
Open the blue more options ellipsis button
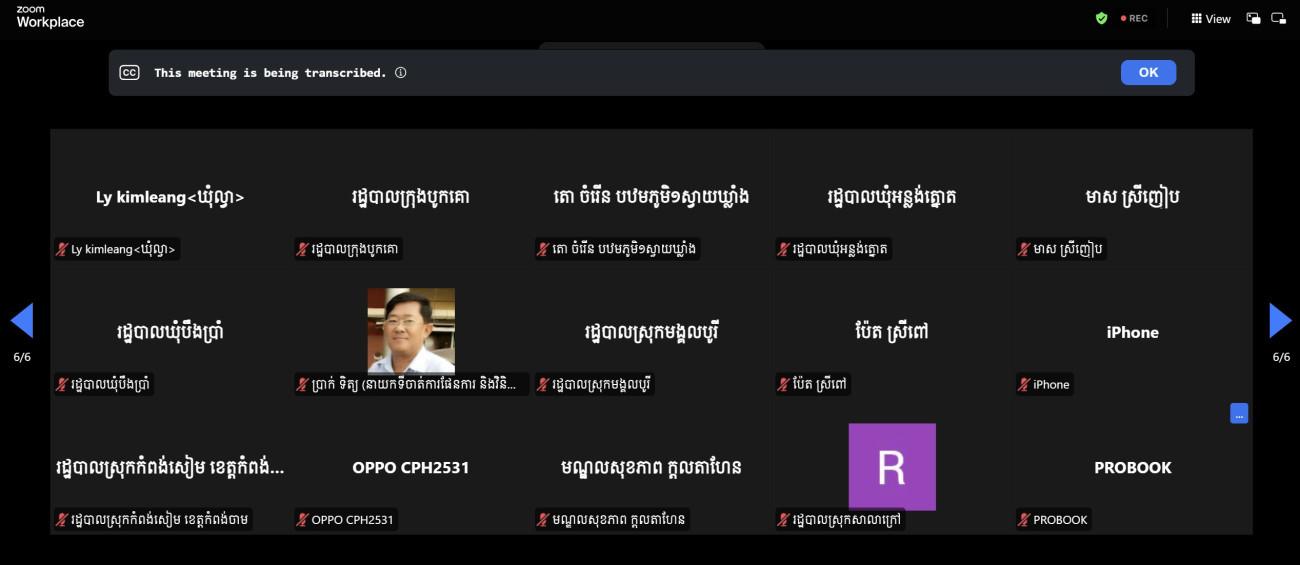click(1239, 413)
